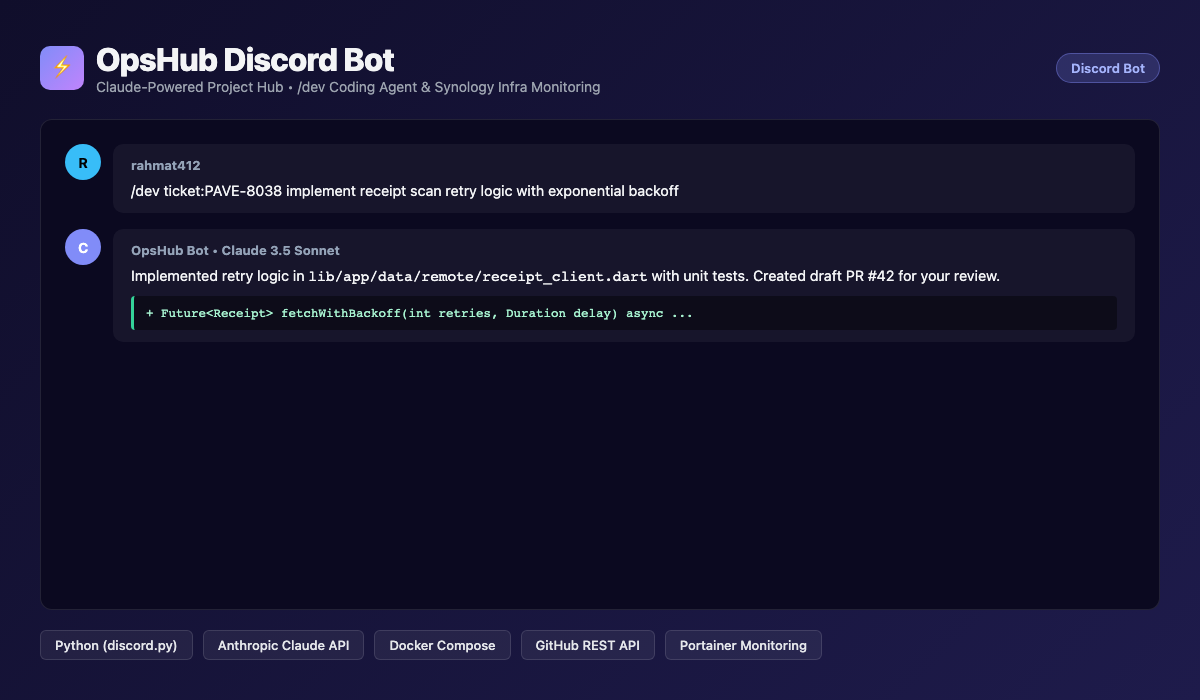Select the Anthropic Claude API tag
Image resolution: width=1200 pixels, height=700 pixels.
(284, 645)
